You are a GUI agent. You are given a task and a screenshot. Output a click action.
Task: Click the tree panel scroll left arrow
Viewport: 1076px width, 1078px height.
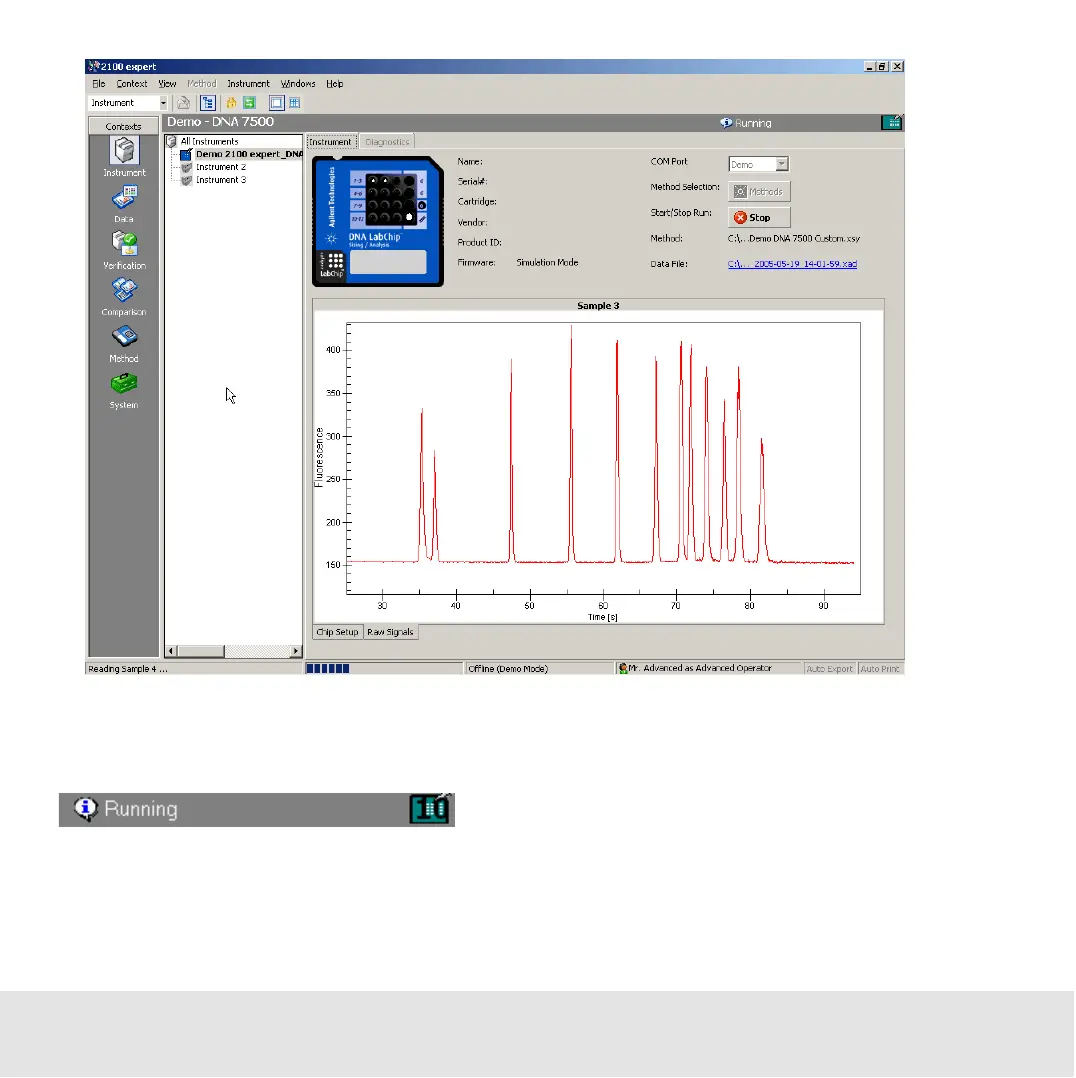tap(171, 650)
